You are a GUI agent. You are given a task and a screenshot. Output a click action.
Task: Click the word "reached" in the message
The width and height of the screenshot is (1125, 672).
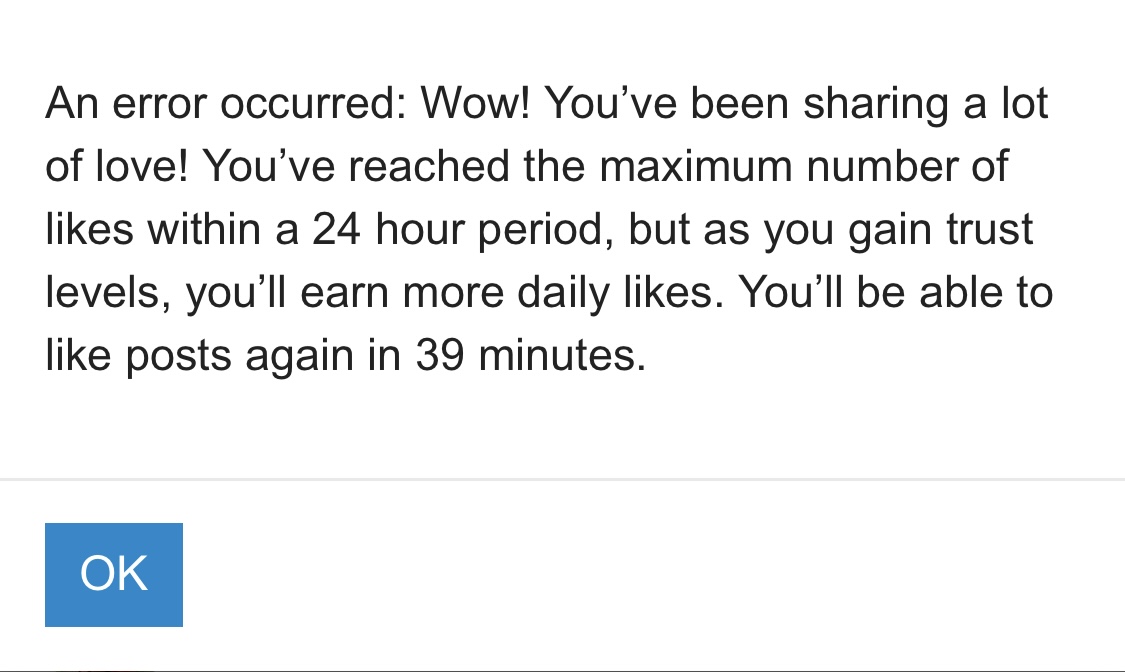click(429, 166)
